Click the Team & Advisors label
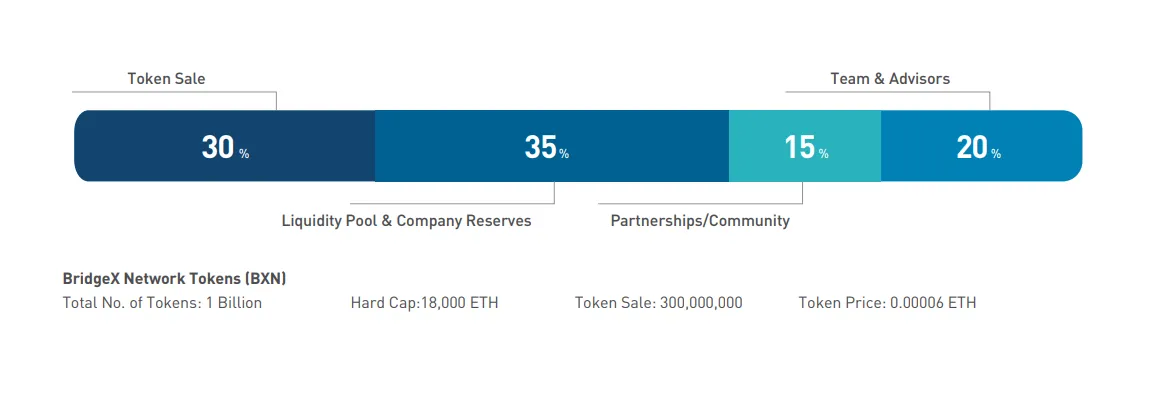1160x396 pixels. pos(890,78)
